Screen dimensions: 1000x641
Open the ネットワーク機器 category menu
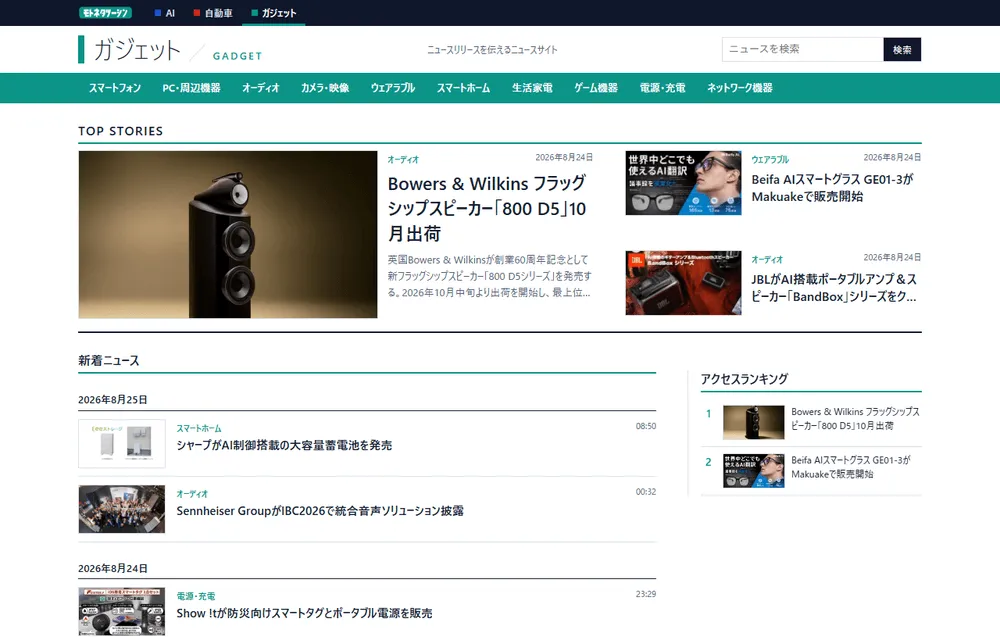pos(740,88)
